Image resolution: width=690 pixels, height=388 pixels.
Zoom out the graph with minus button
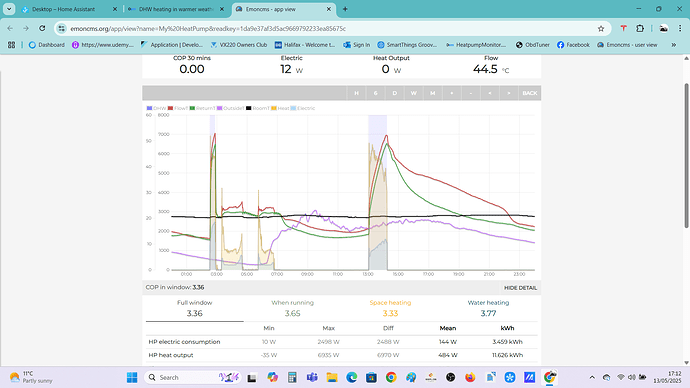coord(471,93)
